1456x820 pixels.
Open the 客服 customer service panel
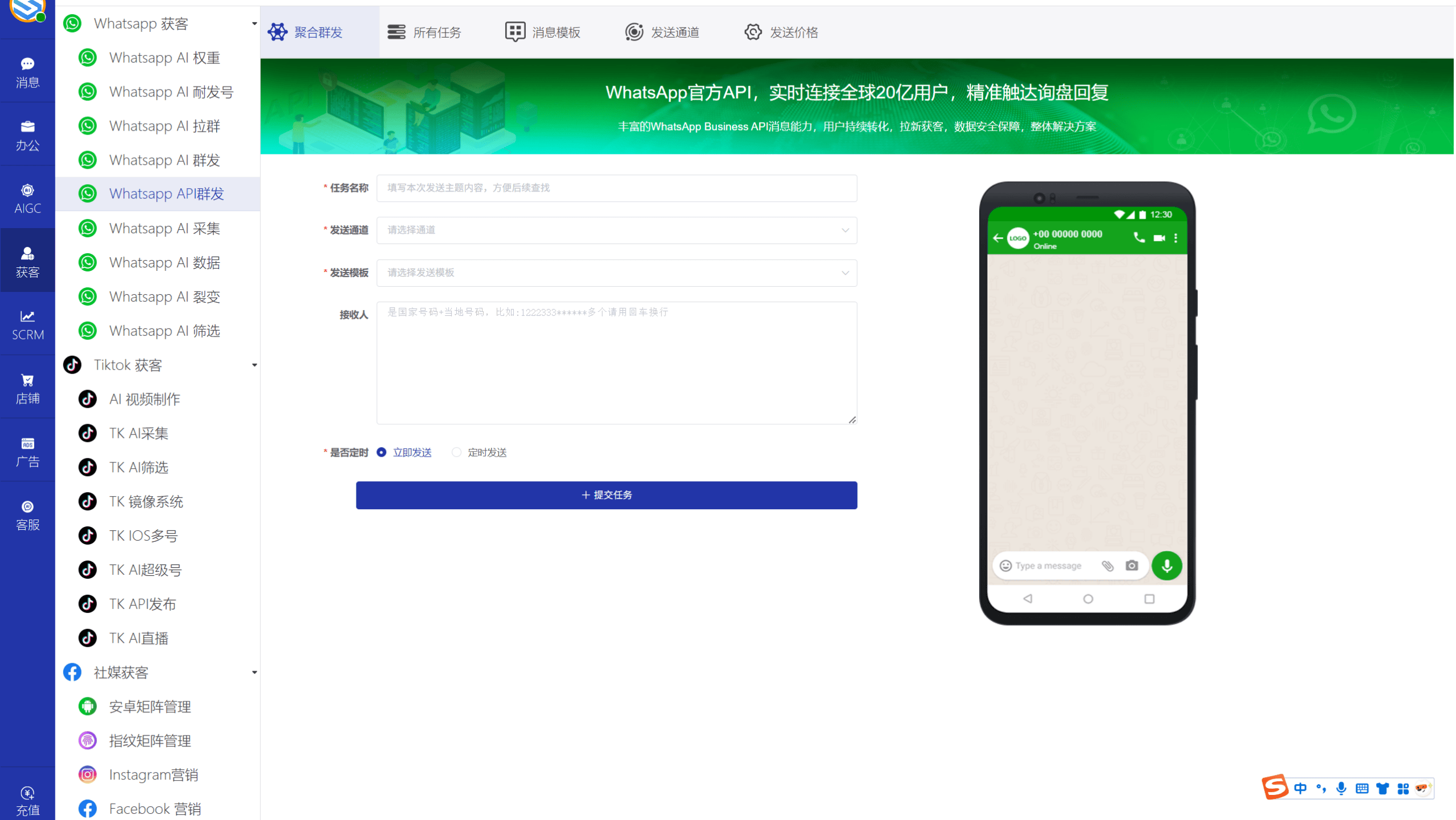(27, 514)
